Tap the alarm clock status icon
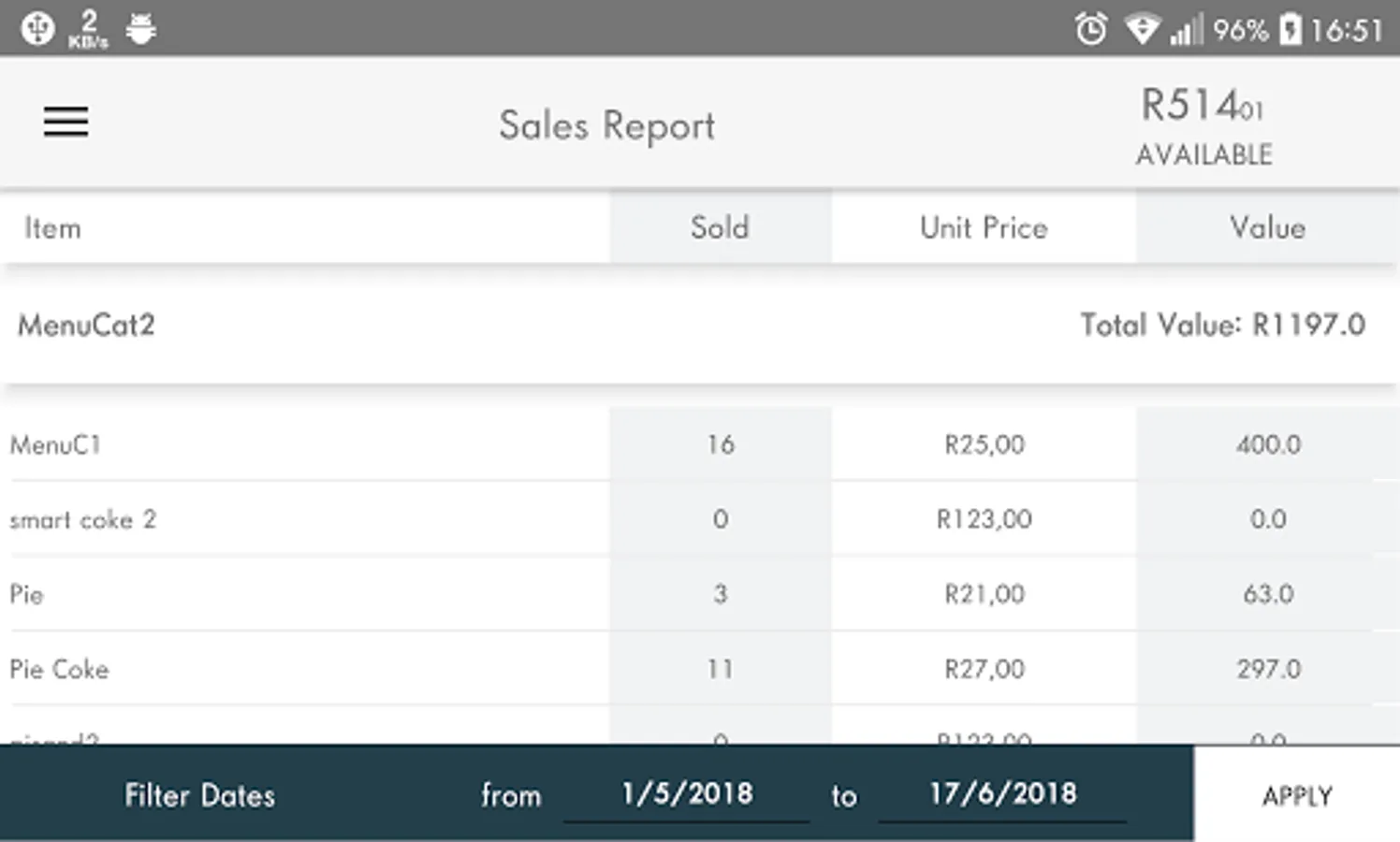The image size is (1400, 842). (x=1090, y=30)
